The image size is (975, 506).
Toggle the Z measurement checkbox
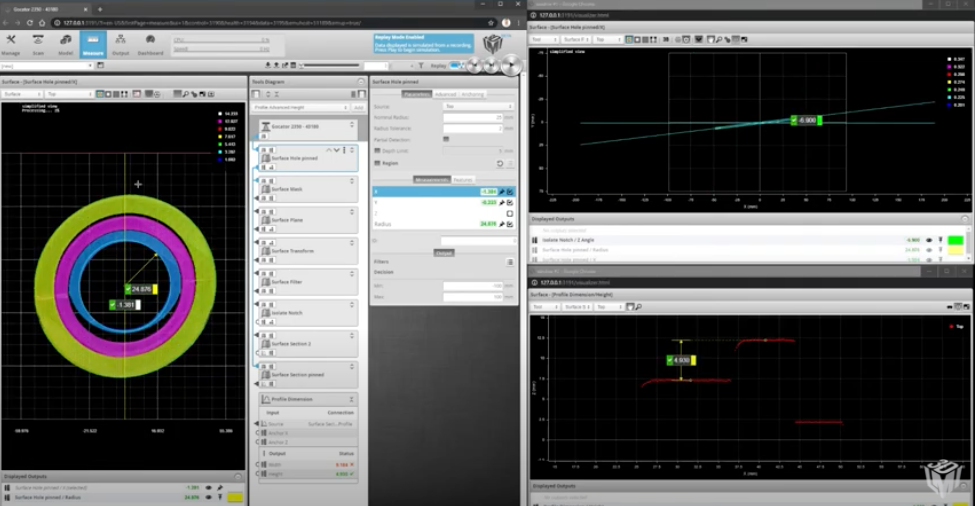point(510,213)
